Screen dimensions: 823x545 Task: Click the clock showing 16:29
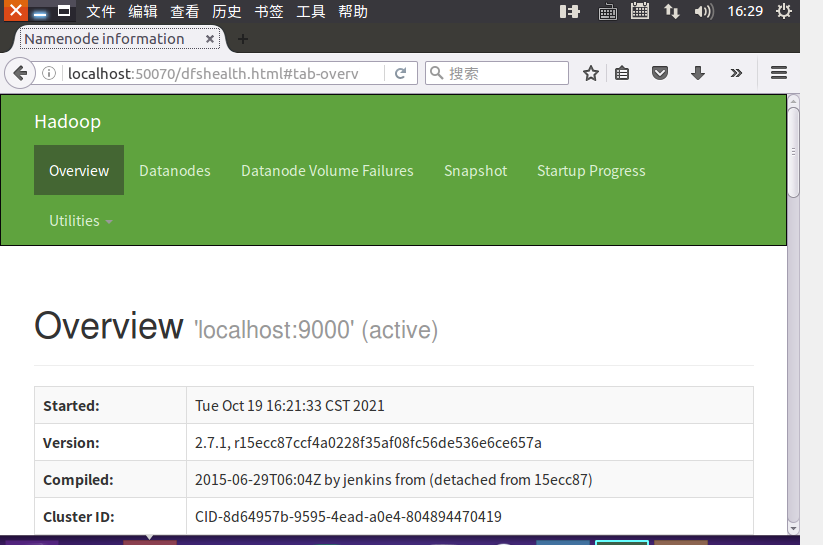point(745,11)
